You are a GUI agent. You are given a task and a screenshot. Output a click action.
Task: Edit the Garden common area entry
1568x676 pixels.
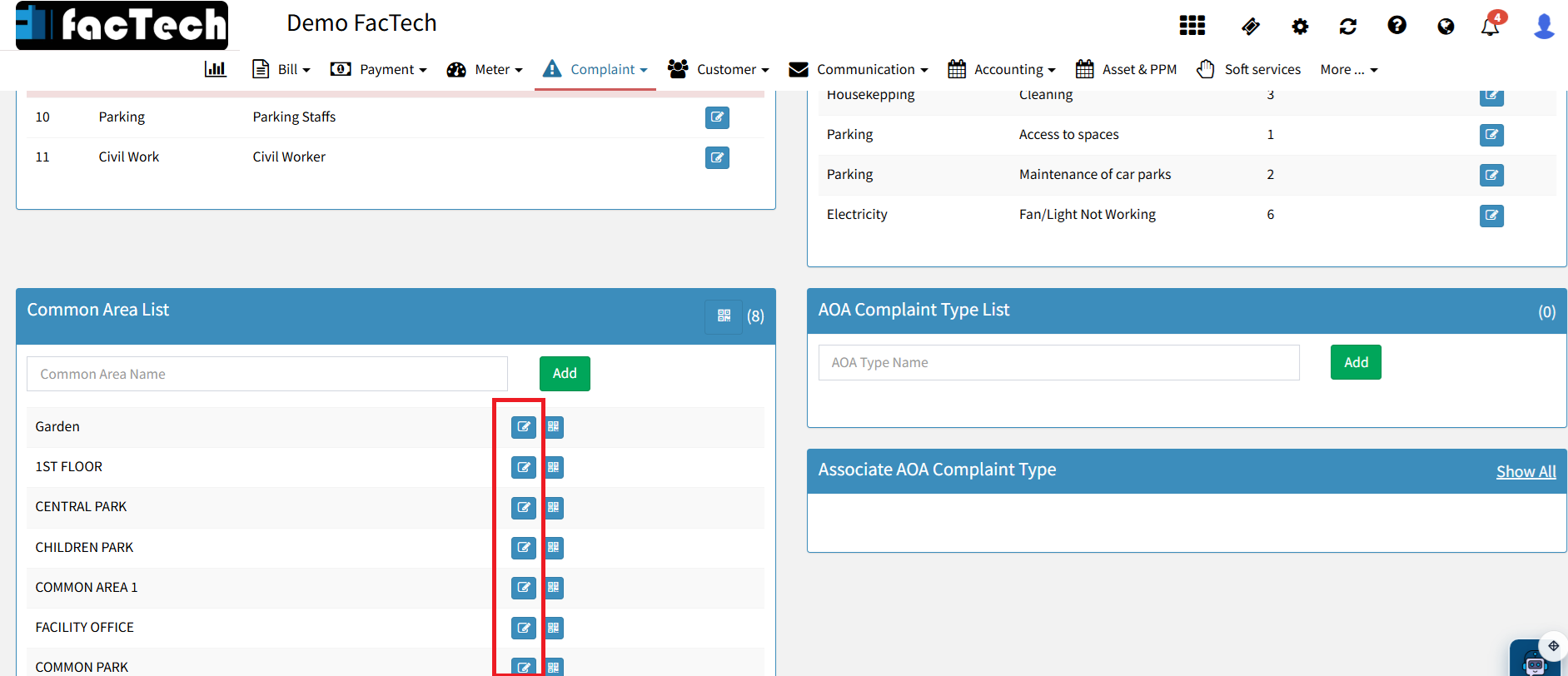point(523,427)
